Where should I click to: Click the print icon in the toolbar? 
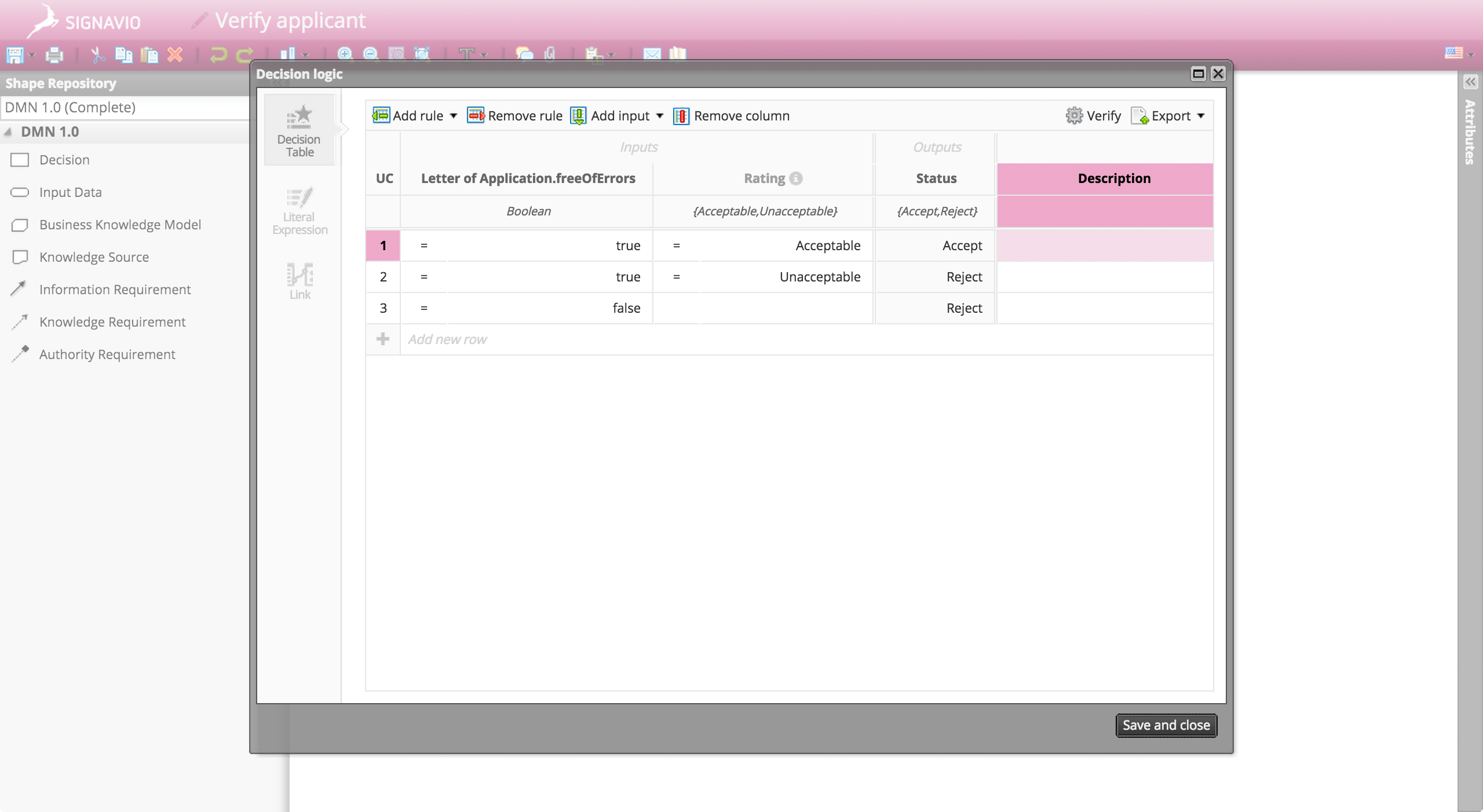53,54
